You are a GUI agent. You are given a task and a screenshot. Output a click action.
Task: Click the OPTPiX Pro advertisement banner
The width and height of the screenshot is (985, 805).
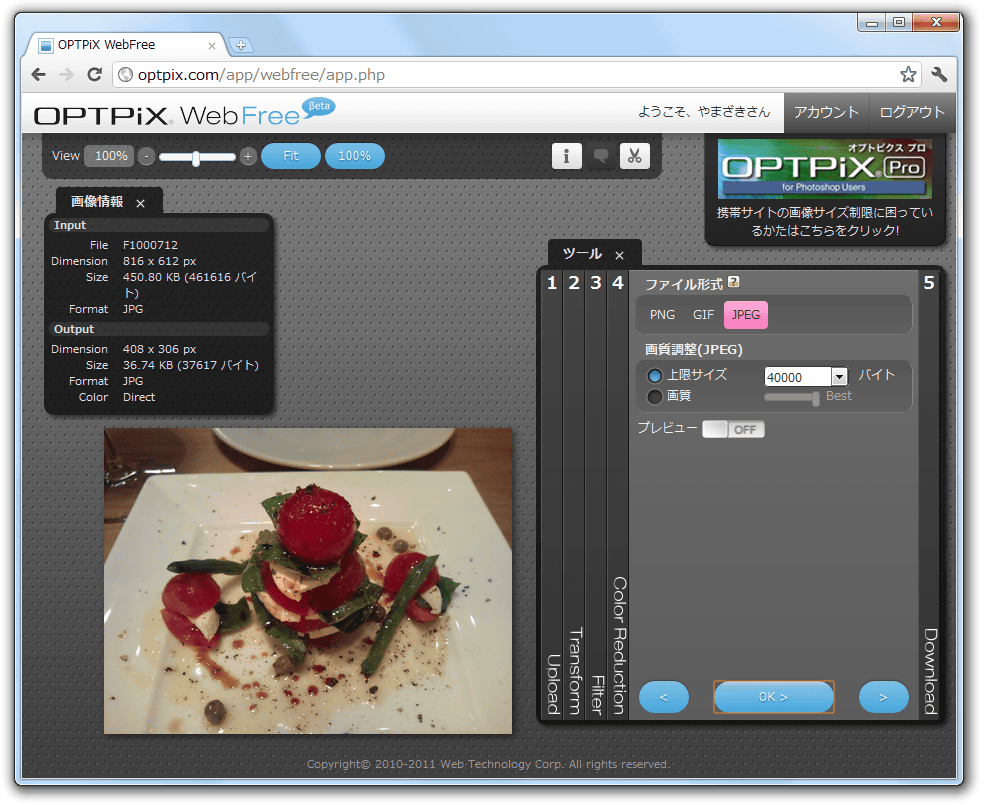[825, 169]
